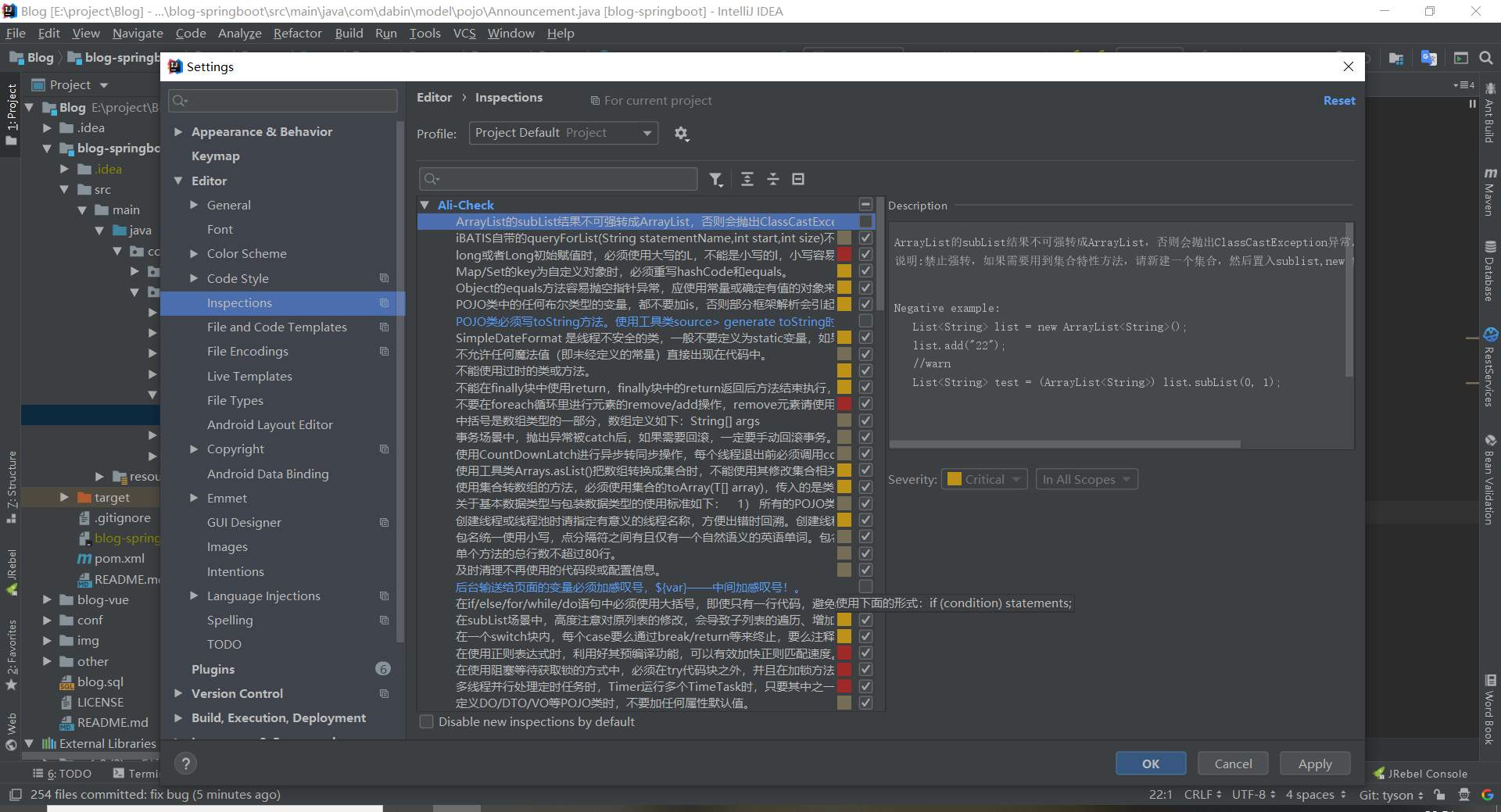Click red severity swatch of long或者Long inspection
Viewport: 1501px width, 812px height.
pyautogui.click(x=844, y=255)
